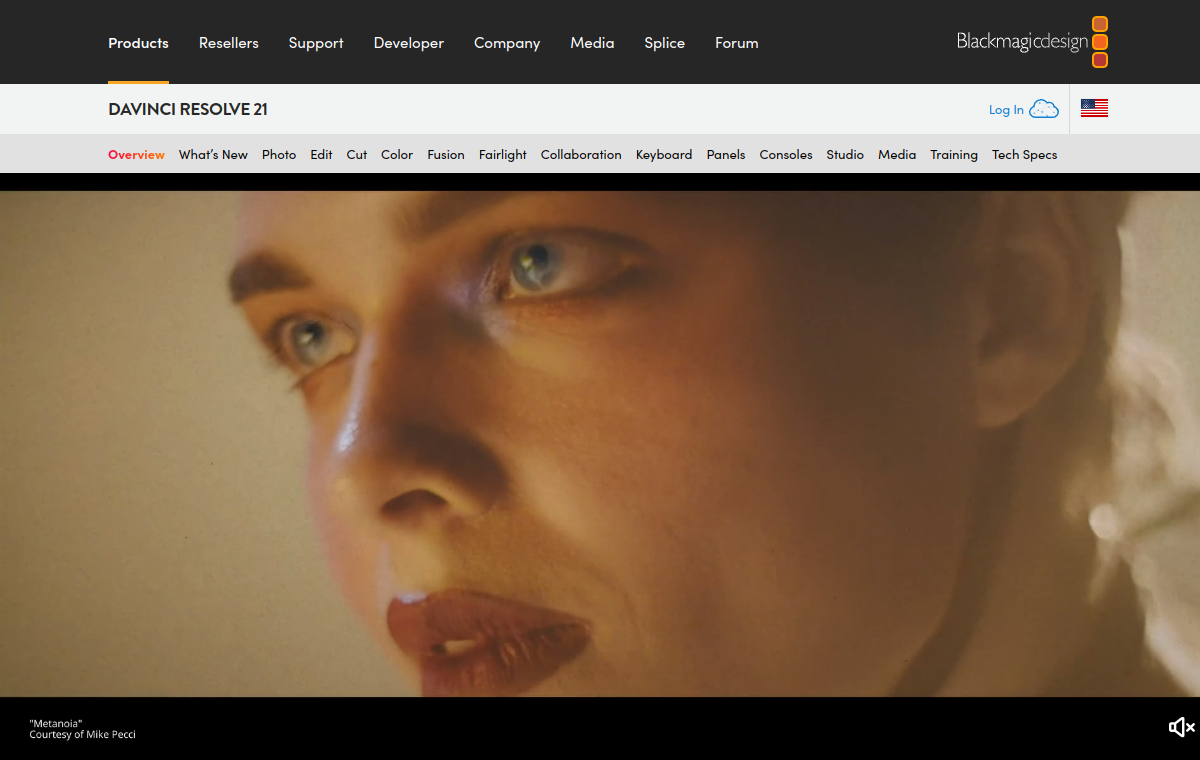Switch to the Consoles tab

[786, 154]
